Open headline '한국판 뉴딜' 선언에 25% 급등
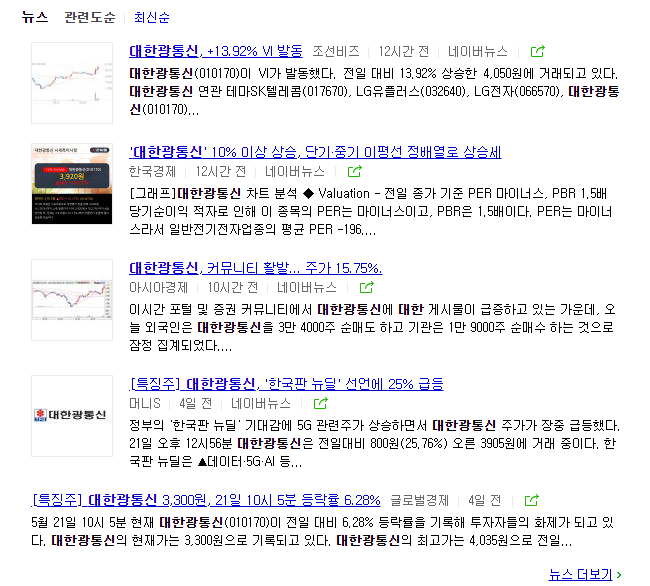650x586 pixels. pos(286,384)
